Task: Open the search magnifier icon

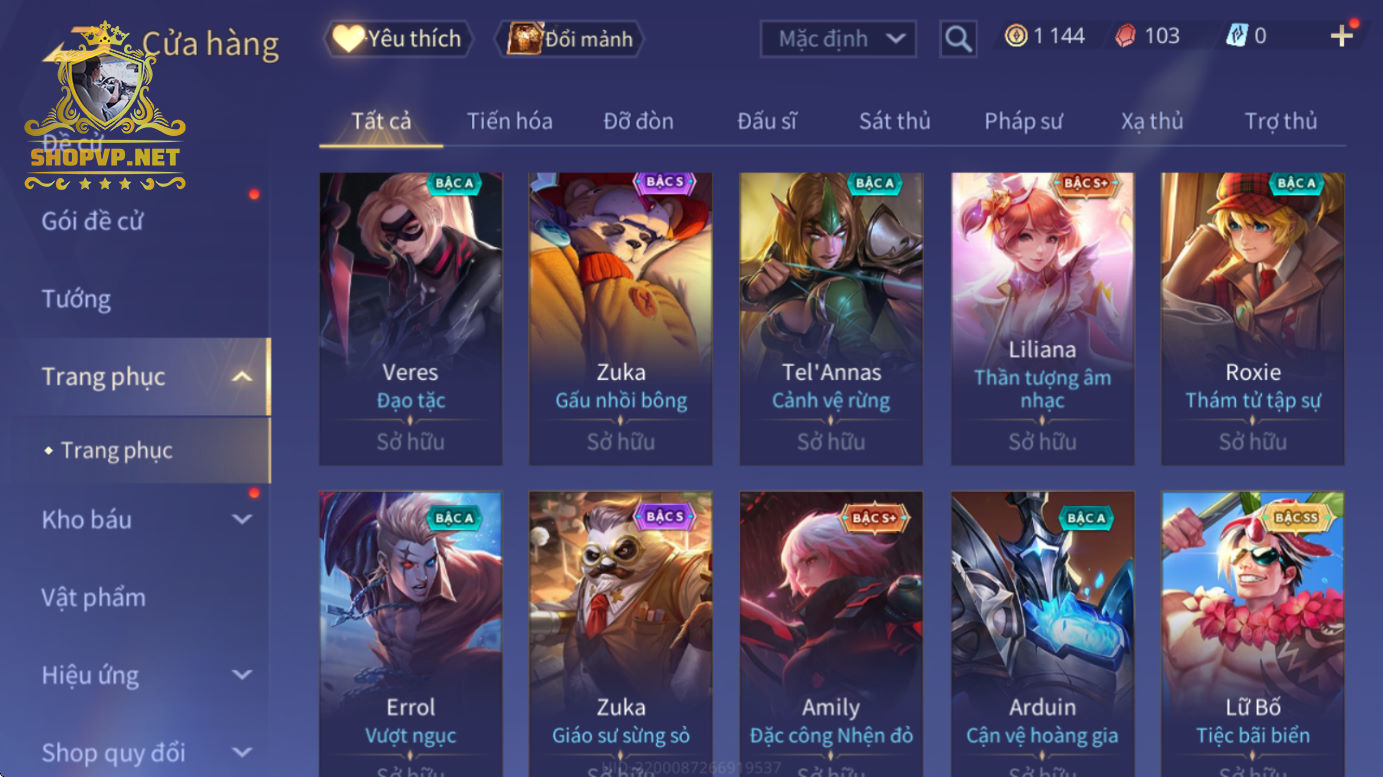Action: click(x=958, y=39)
